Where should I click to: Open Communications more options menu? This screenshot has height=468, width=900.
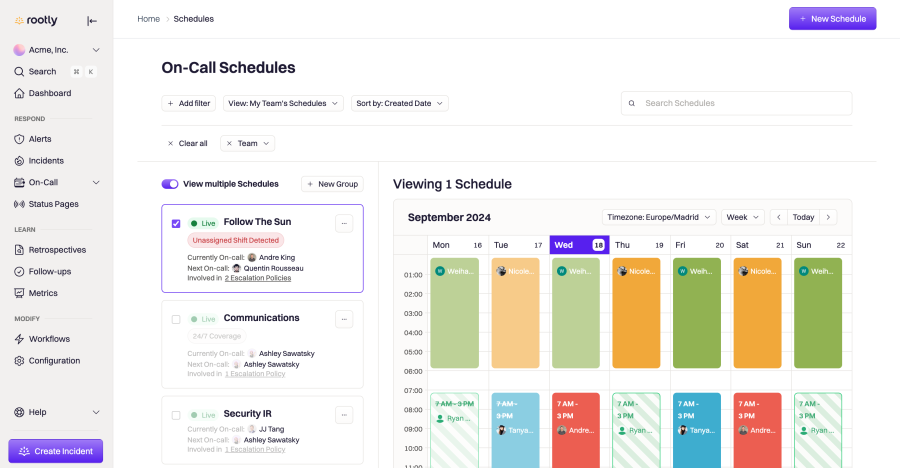coord(344,319)
